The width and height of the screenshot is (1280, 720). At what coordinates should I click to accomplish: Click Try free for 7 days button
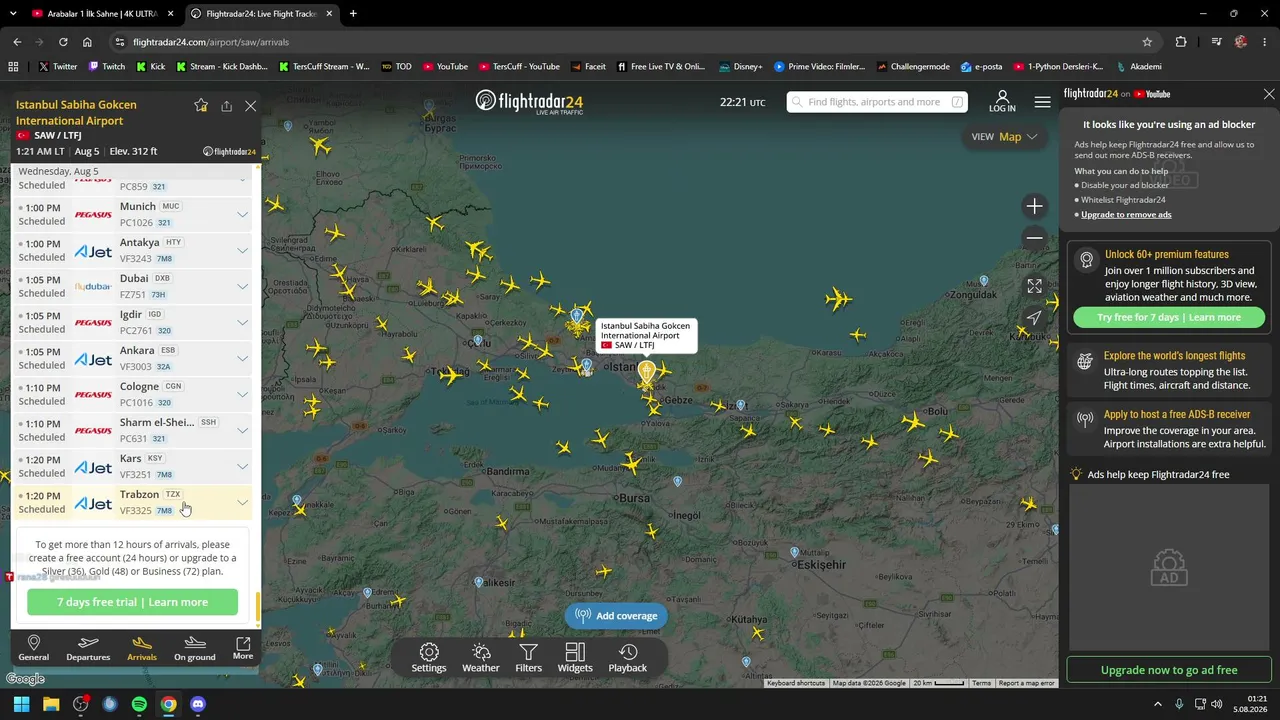[1169, 317]
